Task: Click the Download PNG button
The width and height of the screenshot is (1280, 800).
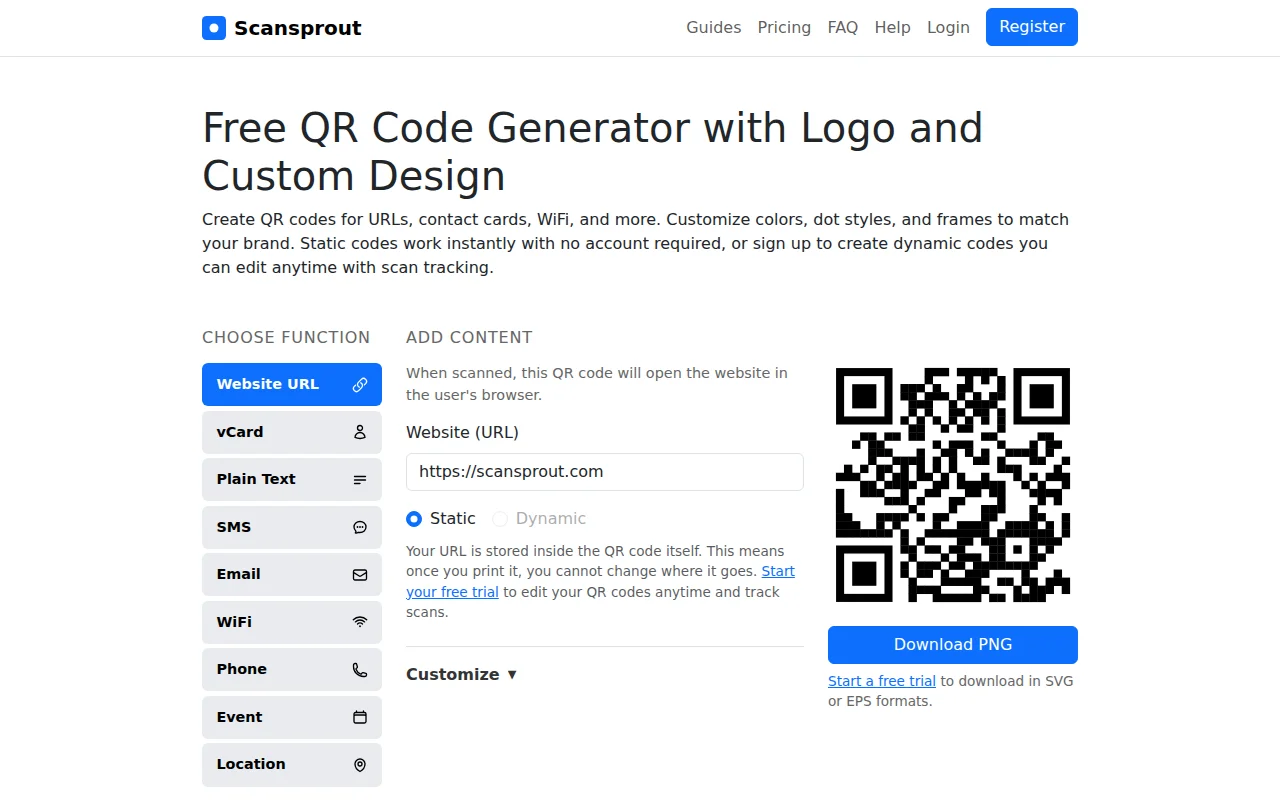Action: (953, 645)
